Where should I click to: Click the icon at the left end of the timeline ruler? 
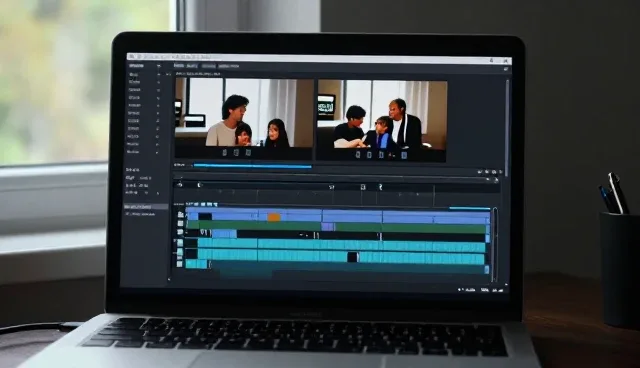tap(180, 185)
